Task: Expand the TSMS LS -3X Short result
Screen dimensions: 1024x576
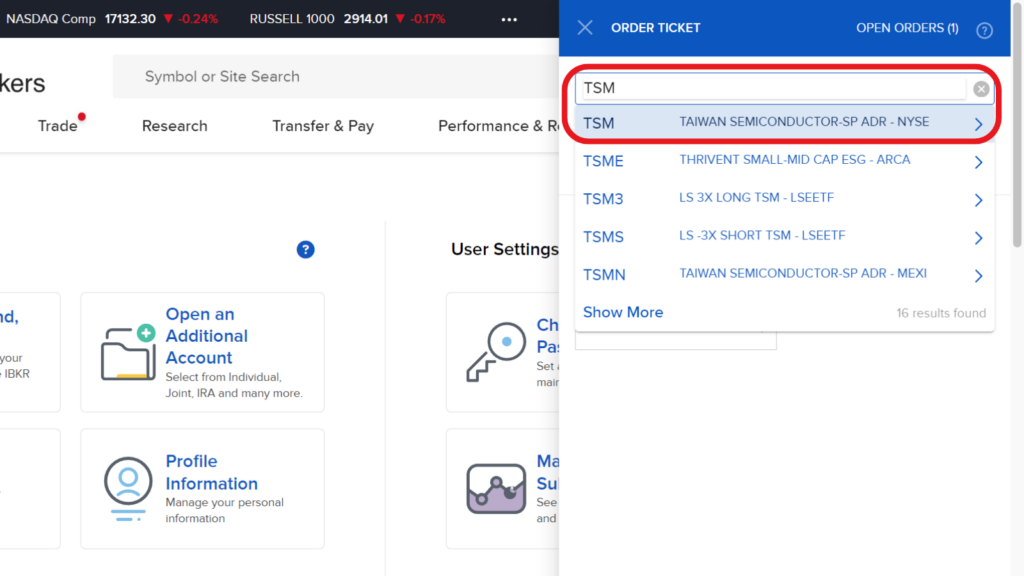Action: [979, 237]
